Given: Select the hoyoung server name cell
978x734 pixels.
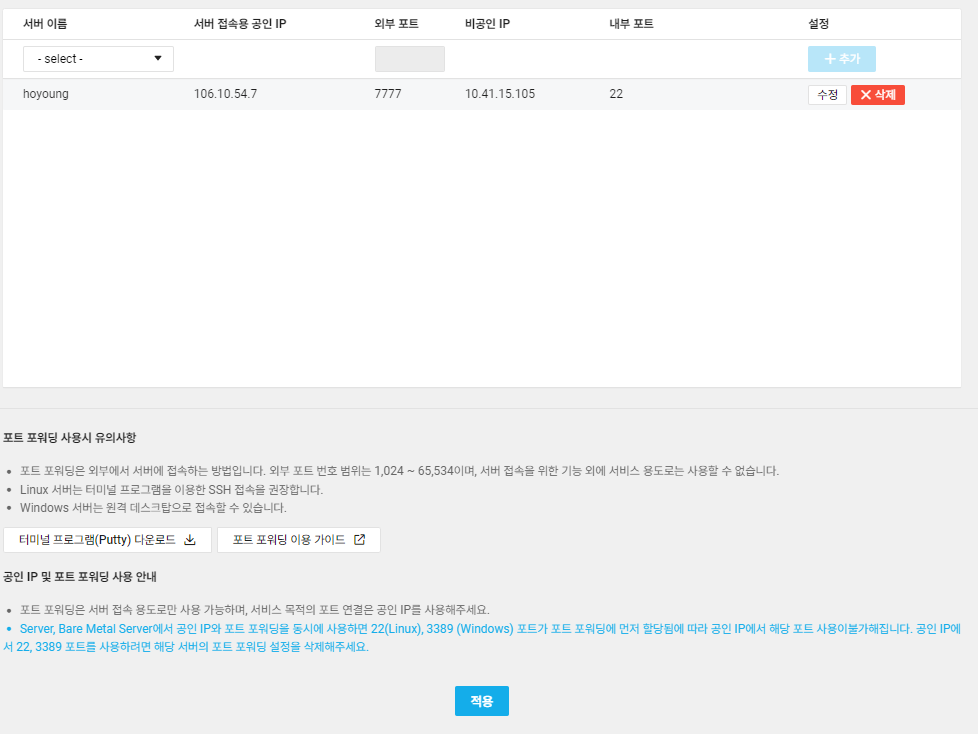Looking at the screenshot, I should (46, 94).
